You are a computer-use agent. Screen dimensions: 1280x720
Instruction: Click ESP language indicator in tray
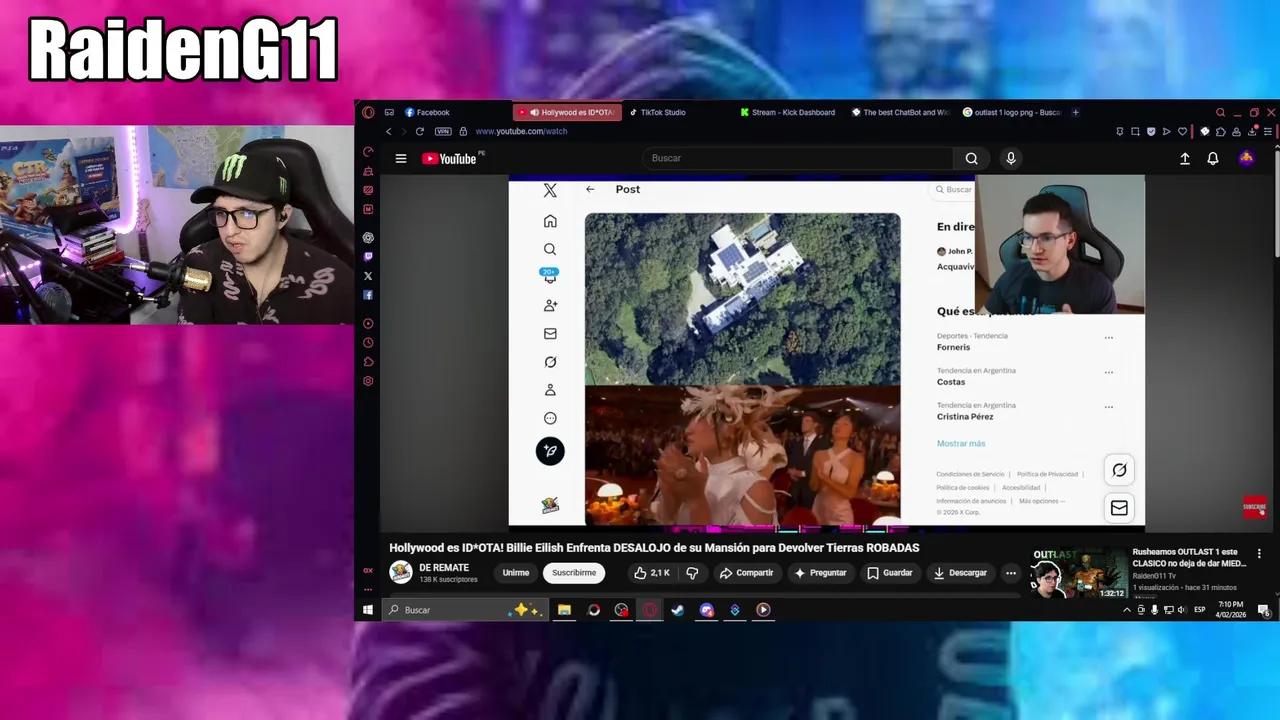click(x=1200, y=610)
